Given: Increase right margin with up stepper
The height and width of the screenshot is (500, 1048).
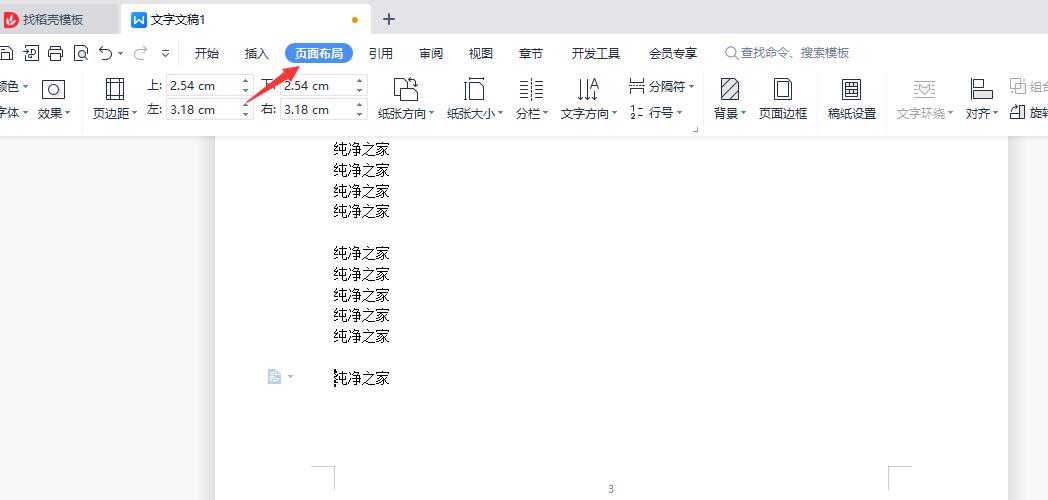Looking at the screenshot, I should (x=360, y=104).
